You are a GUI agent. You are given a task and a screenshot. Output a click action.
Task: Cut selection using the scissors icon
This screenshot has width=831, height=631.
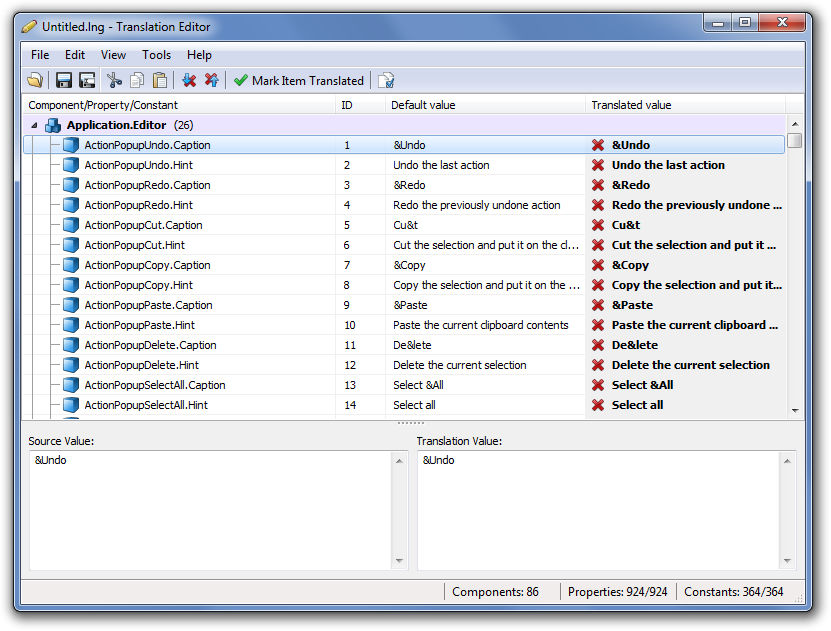[x=114, y=81]
